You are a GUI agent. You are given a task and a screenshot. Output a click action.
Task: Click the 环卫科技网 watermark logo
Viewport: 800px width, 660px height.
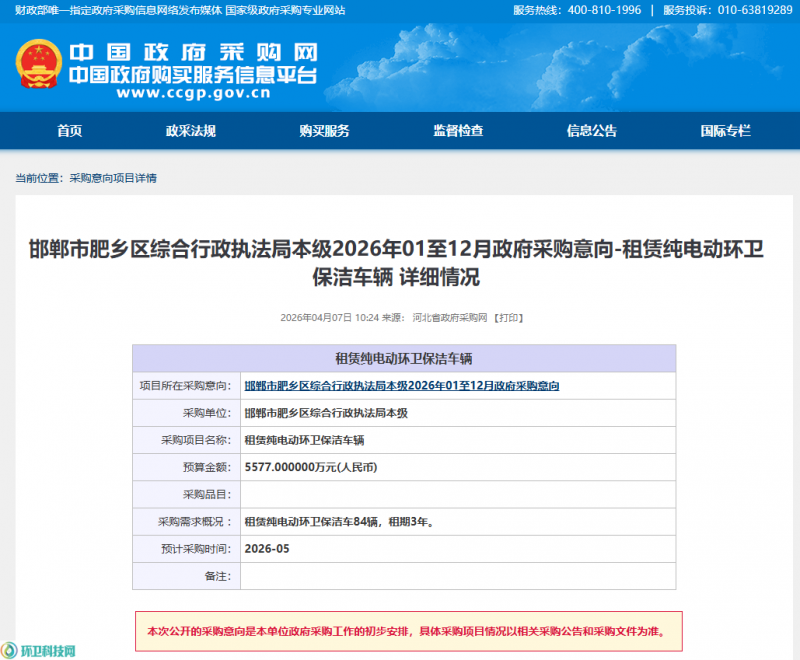(38, 650)
